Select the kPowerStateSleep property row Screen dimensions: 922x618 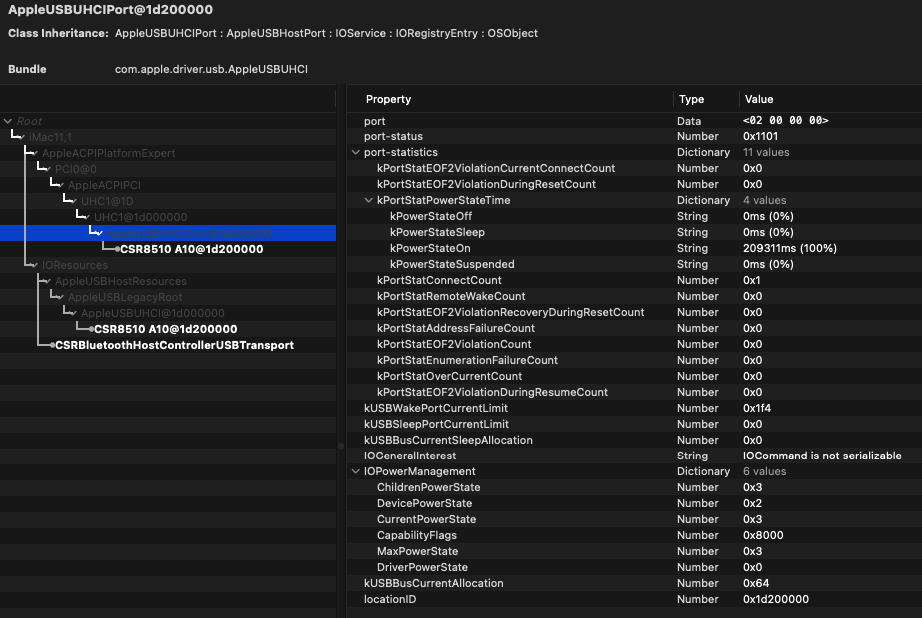coord(634,232)
